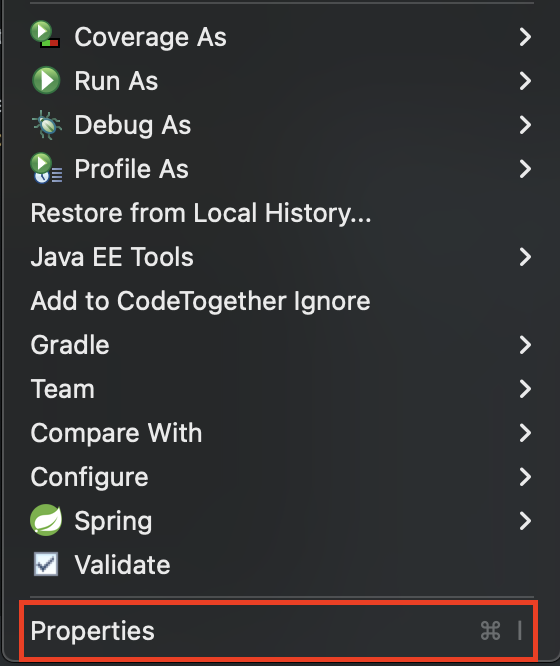
Task: Expand the Spring submenu arrow
Action: point(525,521)
